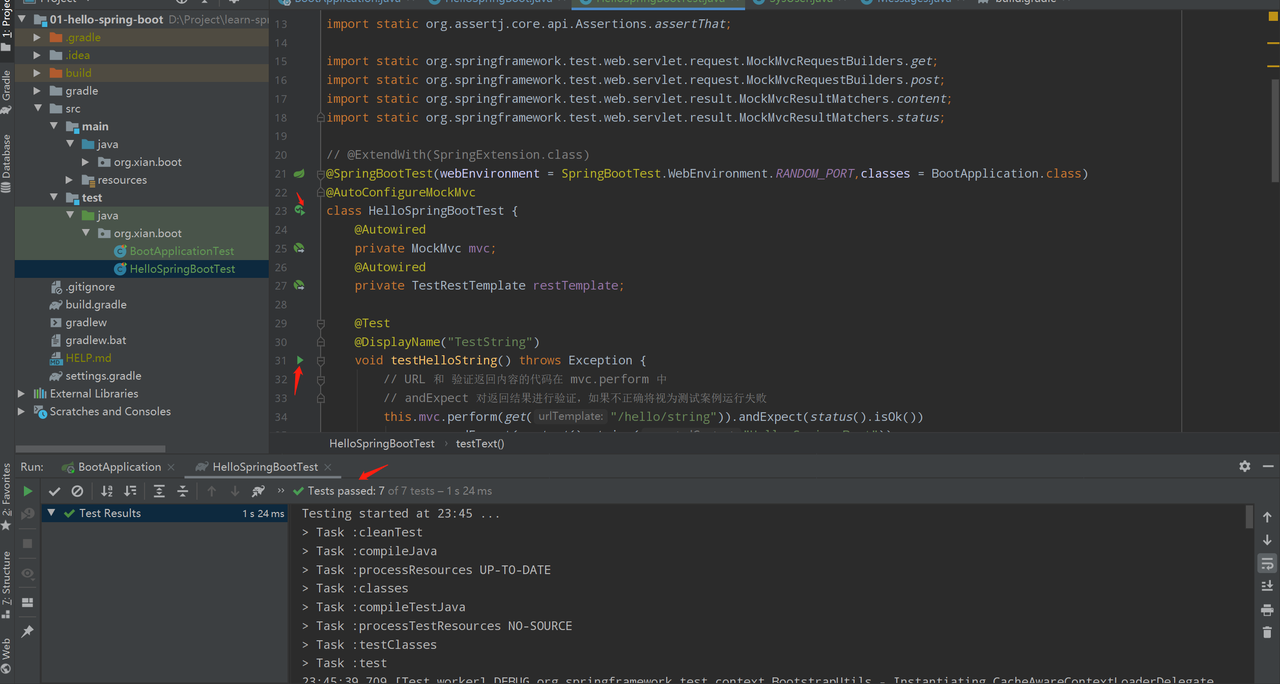This screenshot has height=684, width=1280.
Task: Click the print icon in console sidebar
Action: tap(1267, 610)
